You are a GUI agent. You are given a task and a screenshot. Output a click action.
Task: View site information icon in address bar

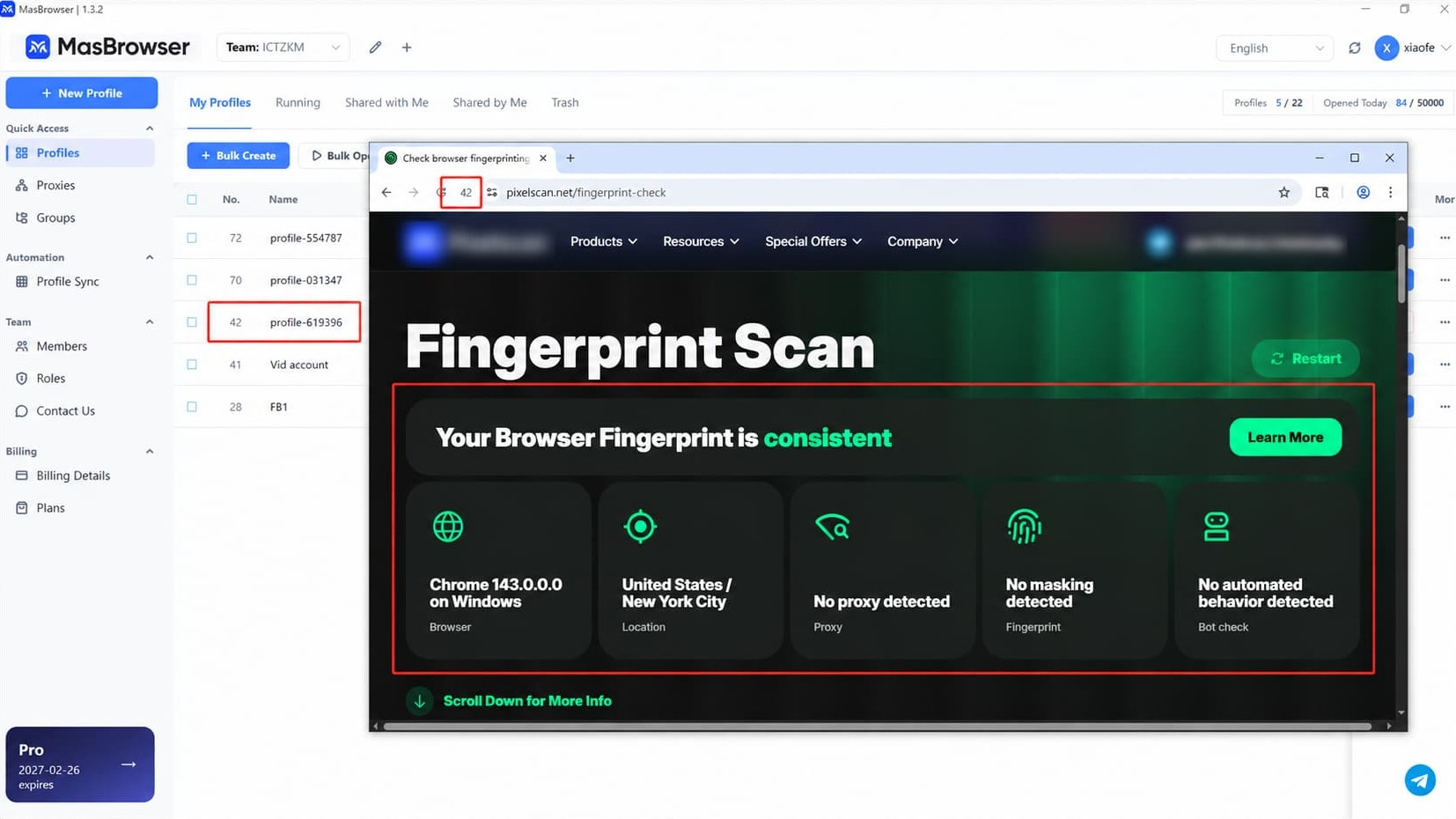click(492, 192)
